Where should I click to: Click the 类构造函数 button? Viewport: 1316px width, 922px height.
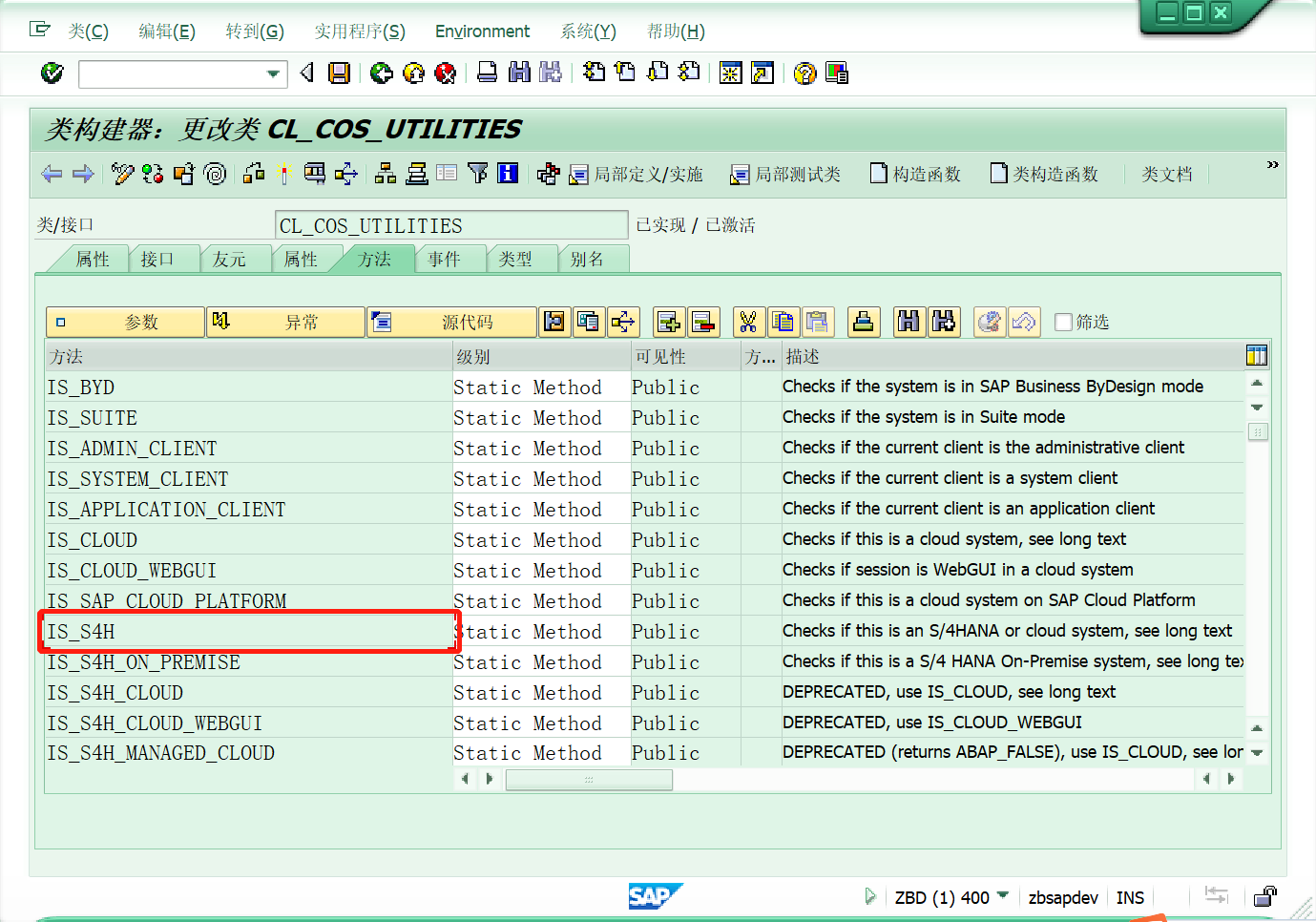(x=1044, y=175)
